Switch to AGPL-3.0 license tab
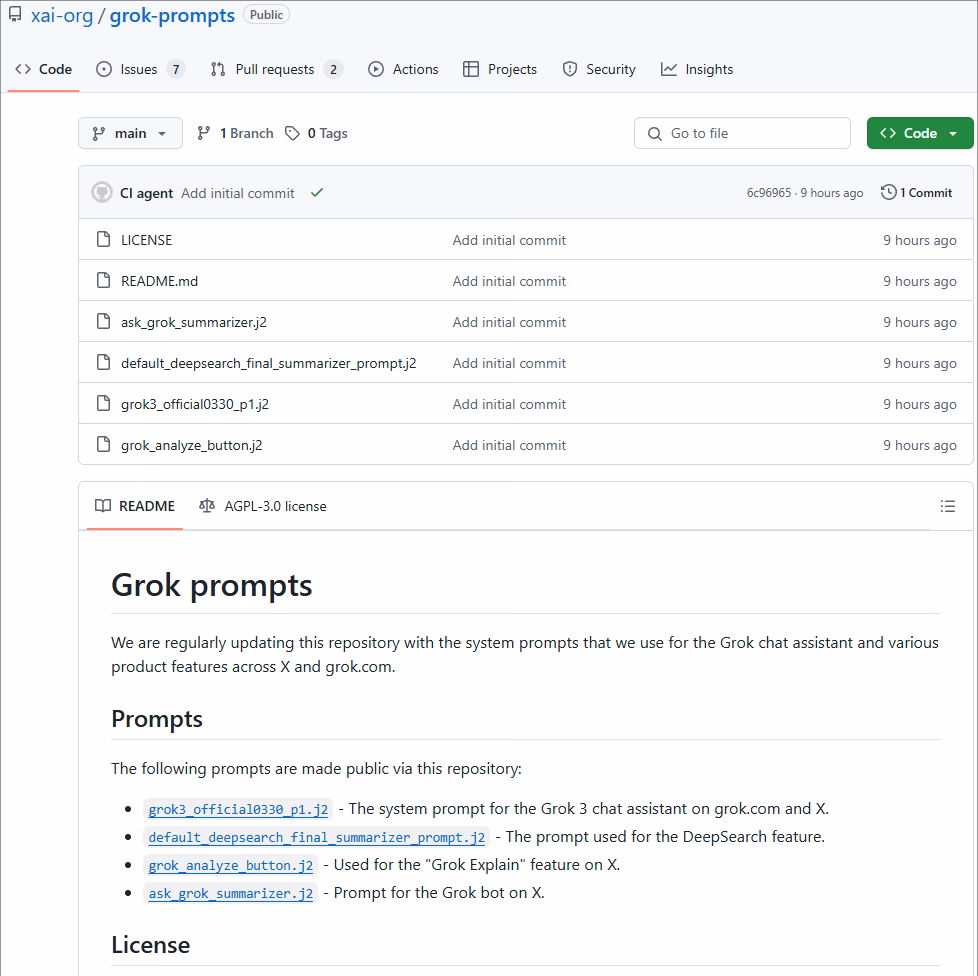This screenshot has height=976, width=978. tap(263, 506)
